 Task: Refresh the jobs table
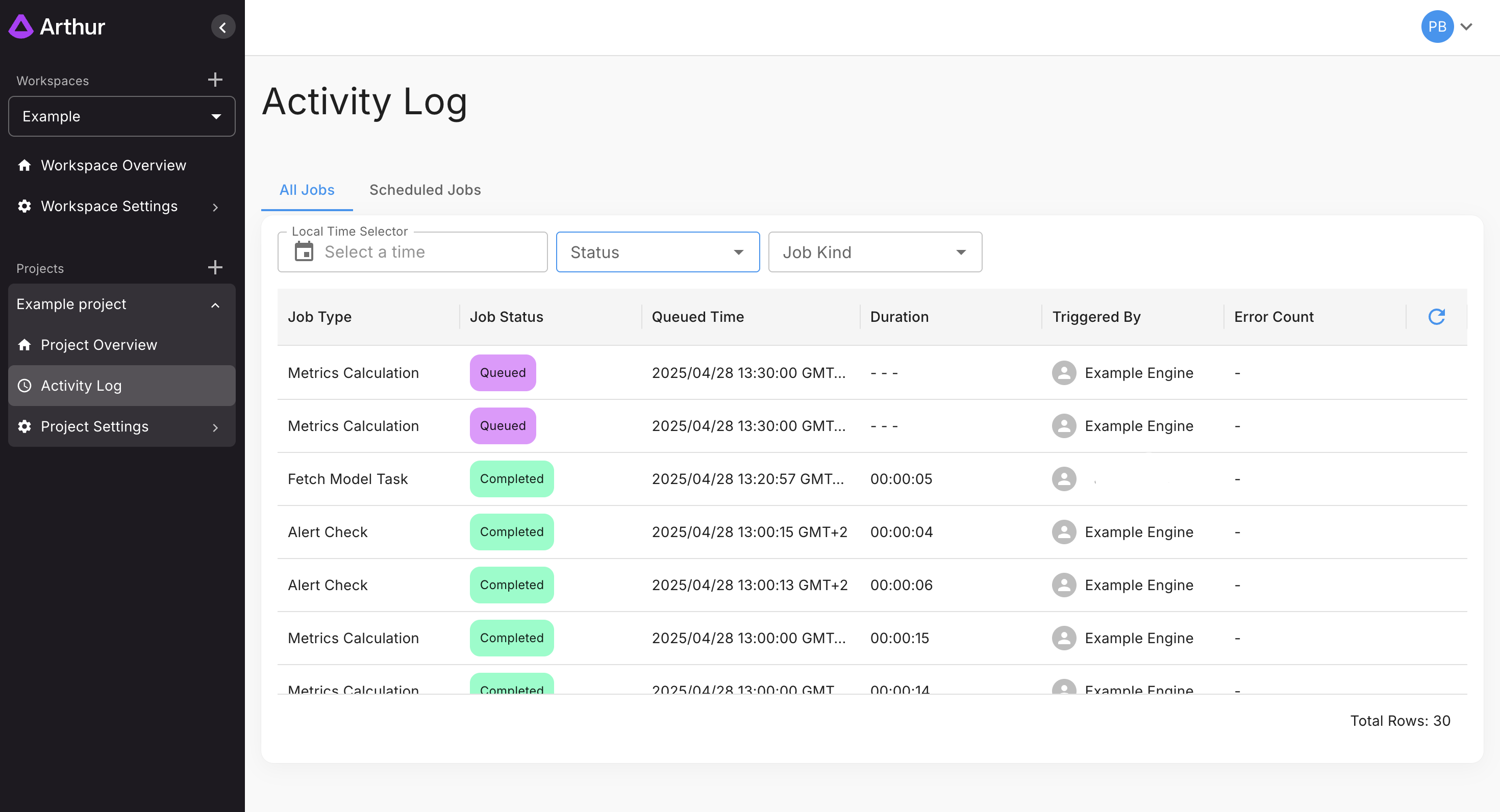[x=1436, y=317]
